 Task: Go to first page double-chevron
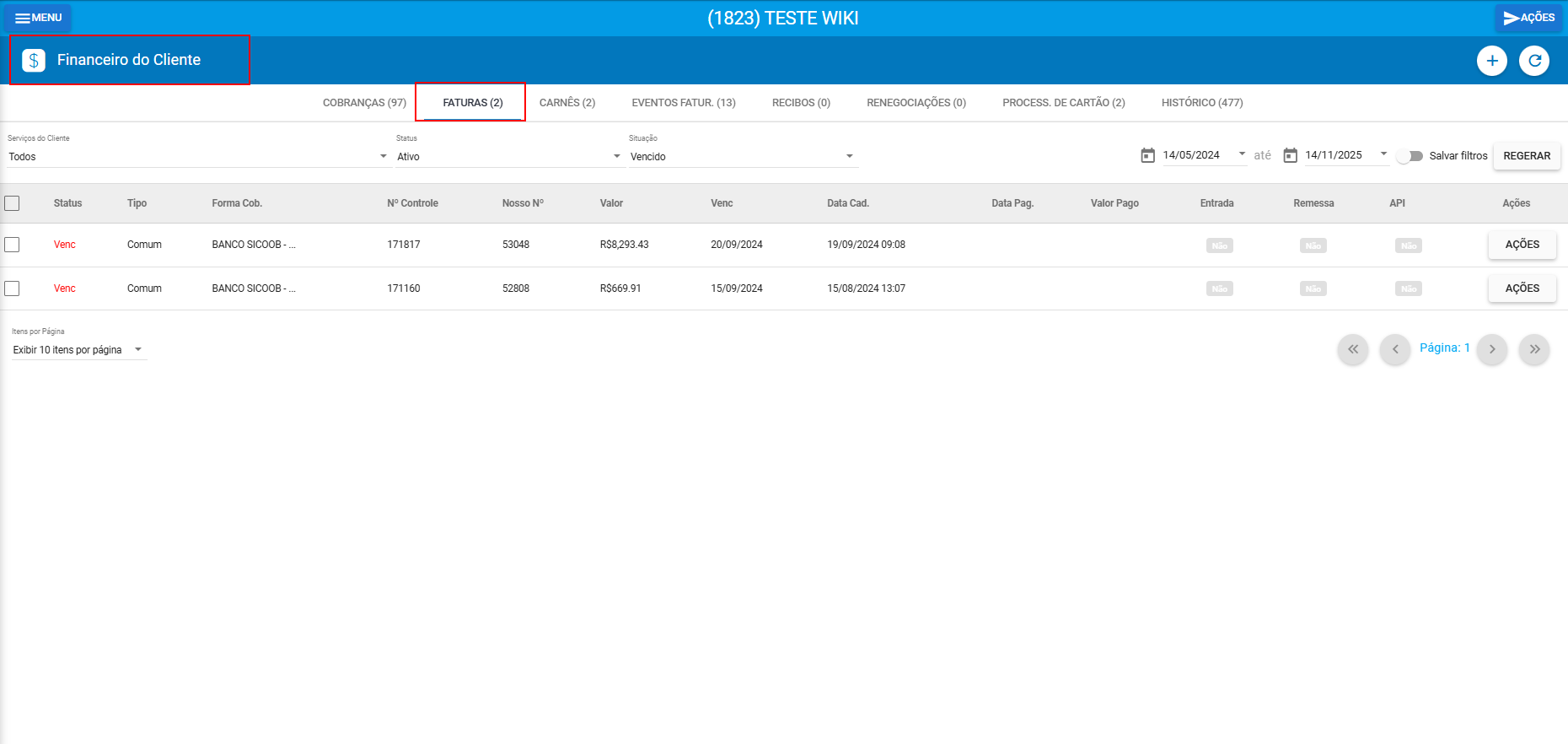click(x=1353, y=349)
